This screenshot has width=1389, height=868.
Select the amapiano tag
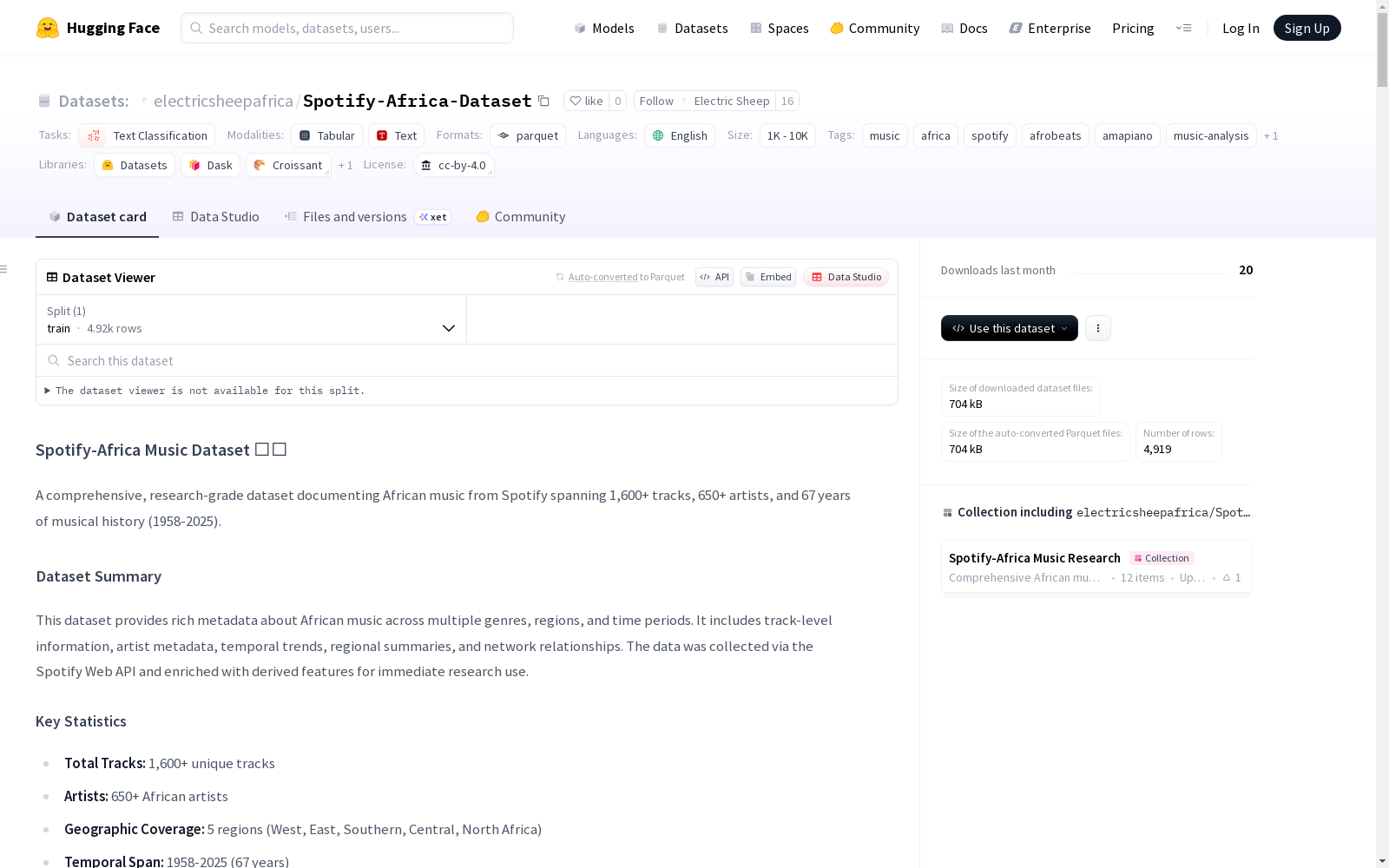click(x=1128, y=135)
